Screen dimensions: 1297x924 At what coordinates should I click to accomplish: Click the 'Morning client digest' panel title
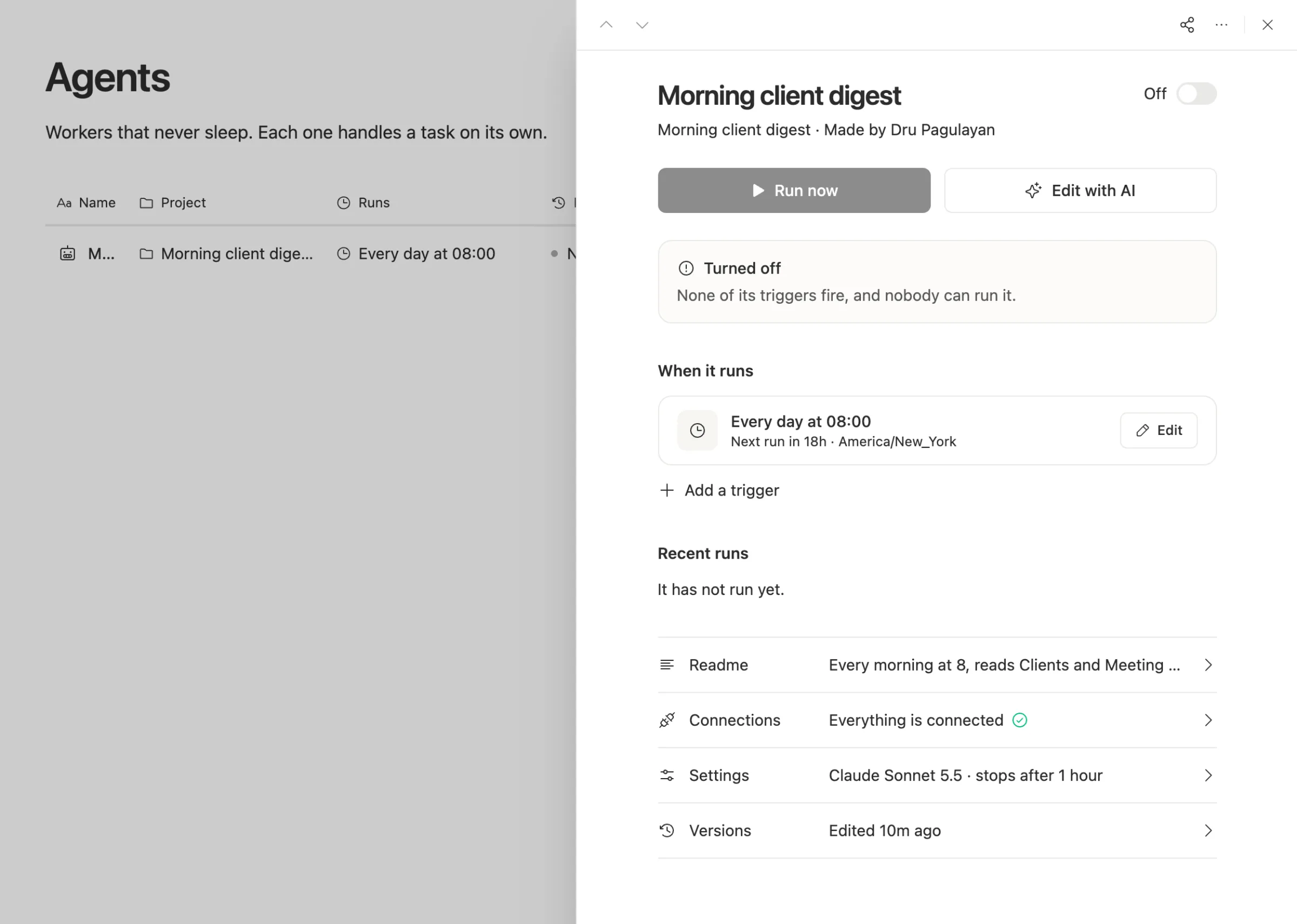pyautogui.click(x=779, y=95)
